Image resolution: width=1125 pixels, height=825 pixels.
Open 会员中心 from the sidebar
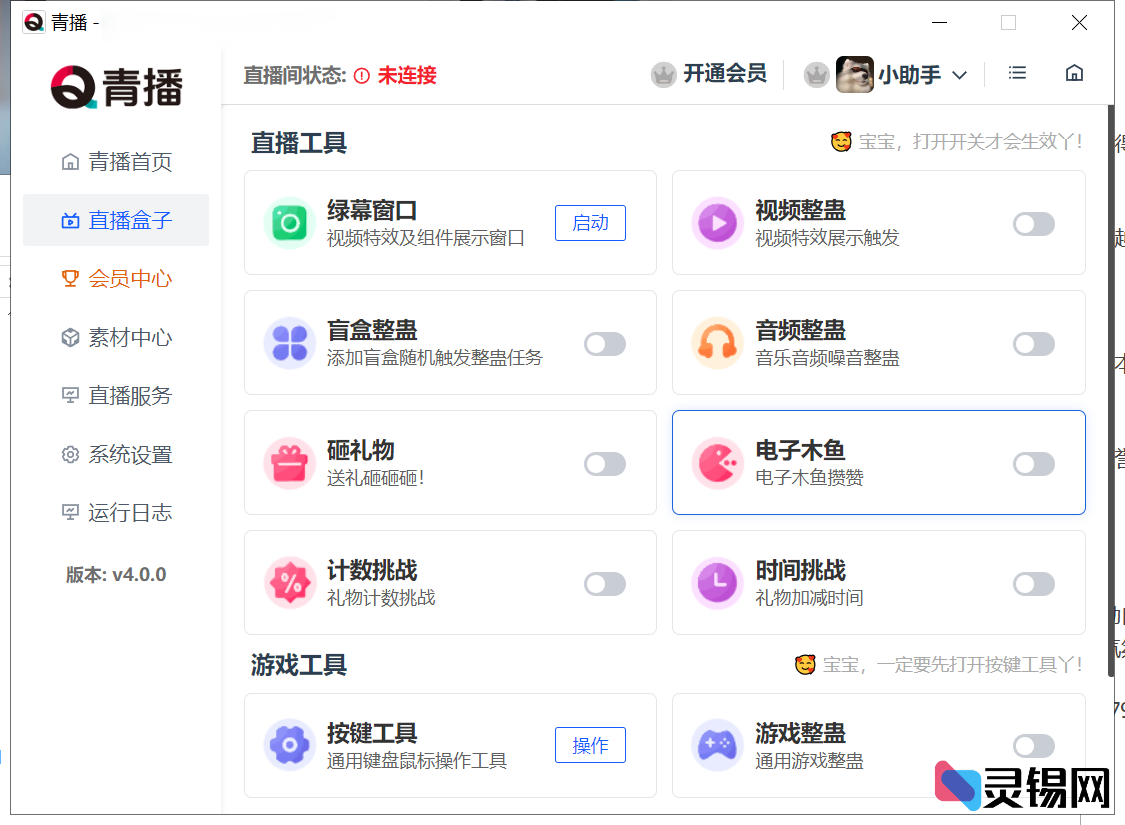tap(115, 278)
